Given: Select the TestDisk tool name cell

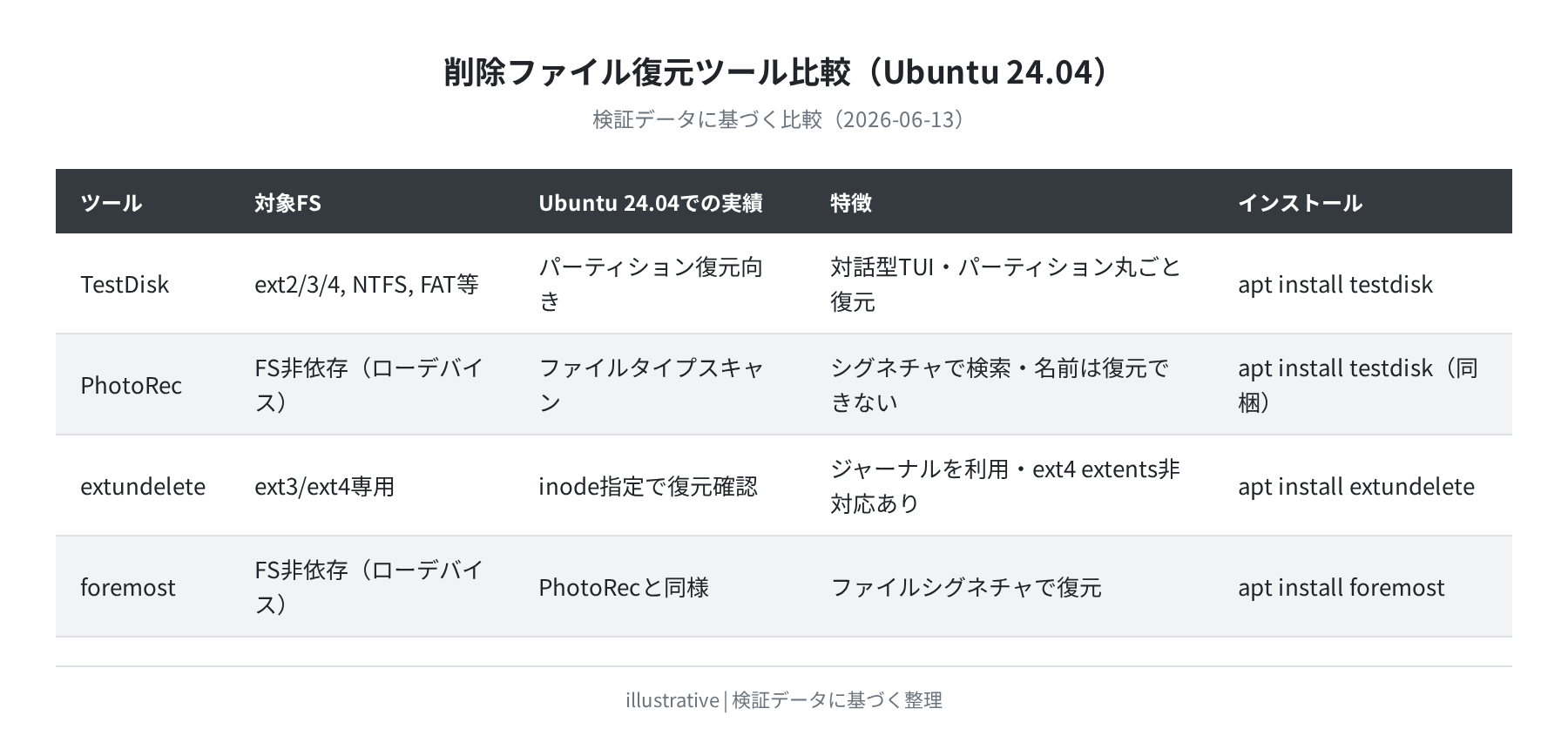Looking at the screenshot, I should [125, 285].
